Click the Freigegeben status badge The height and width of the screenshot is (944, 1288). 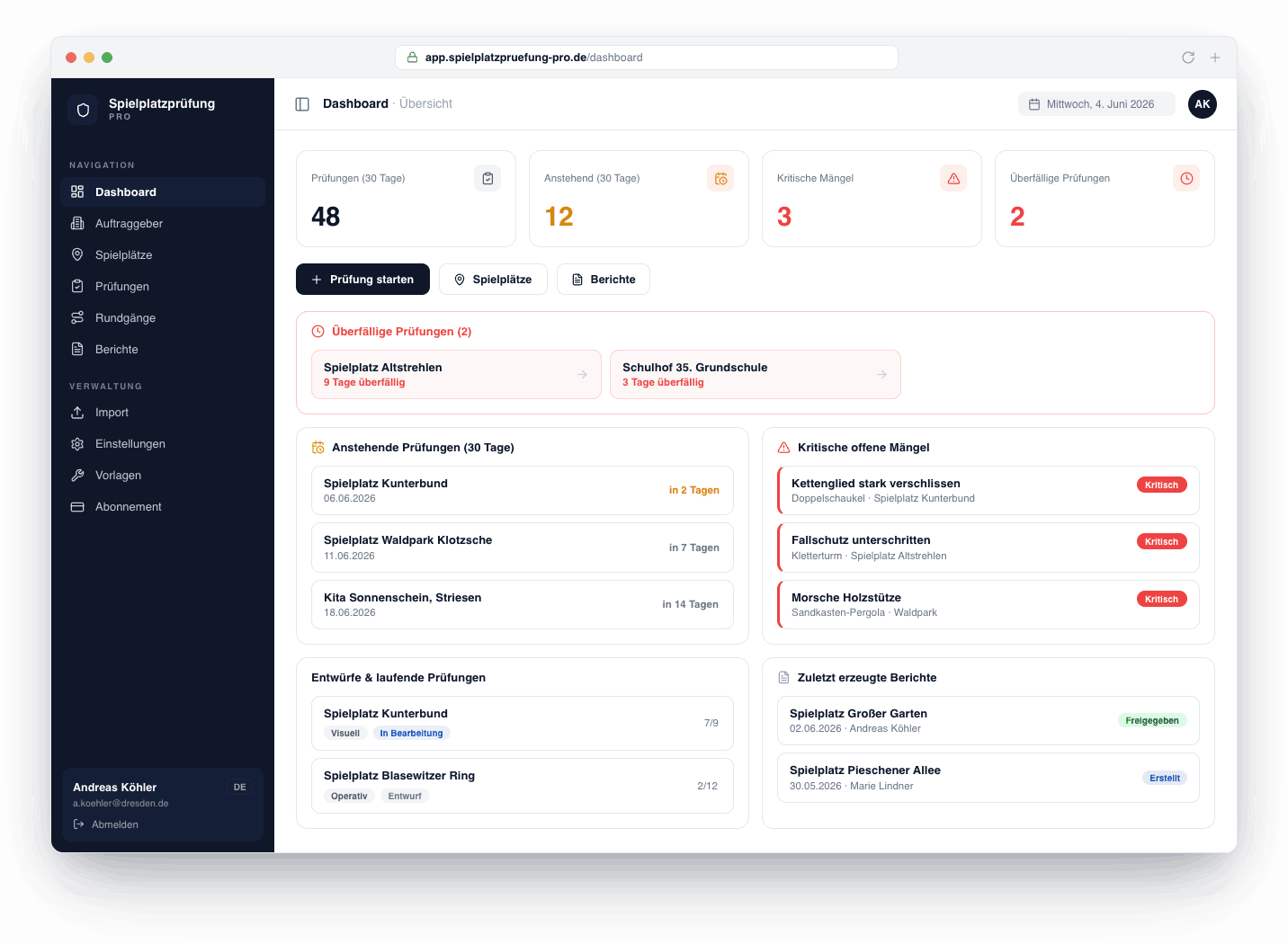(x=1152, y=721)
